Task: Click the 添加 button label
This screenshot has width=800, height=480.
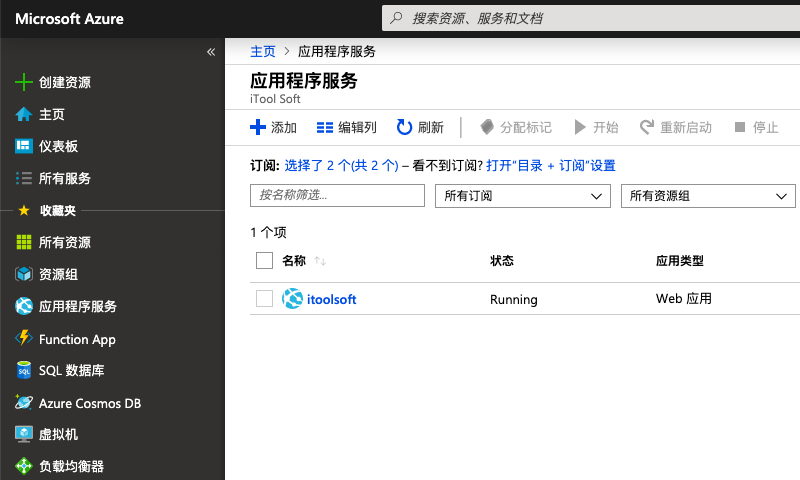Action: tap(284, 127)
